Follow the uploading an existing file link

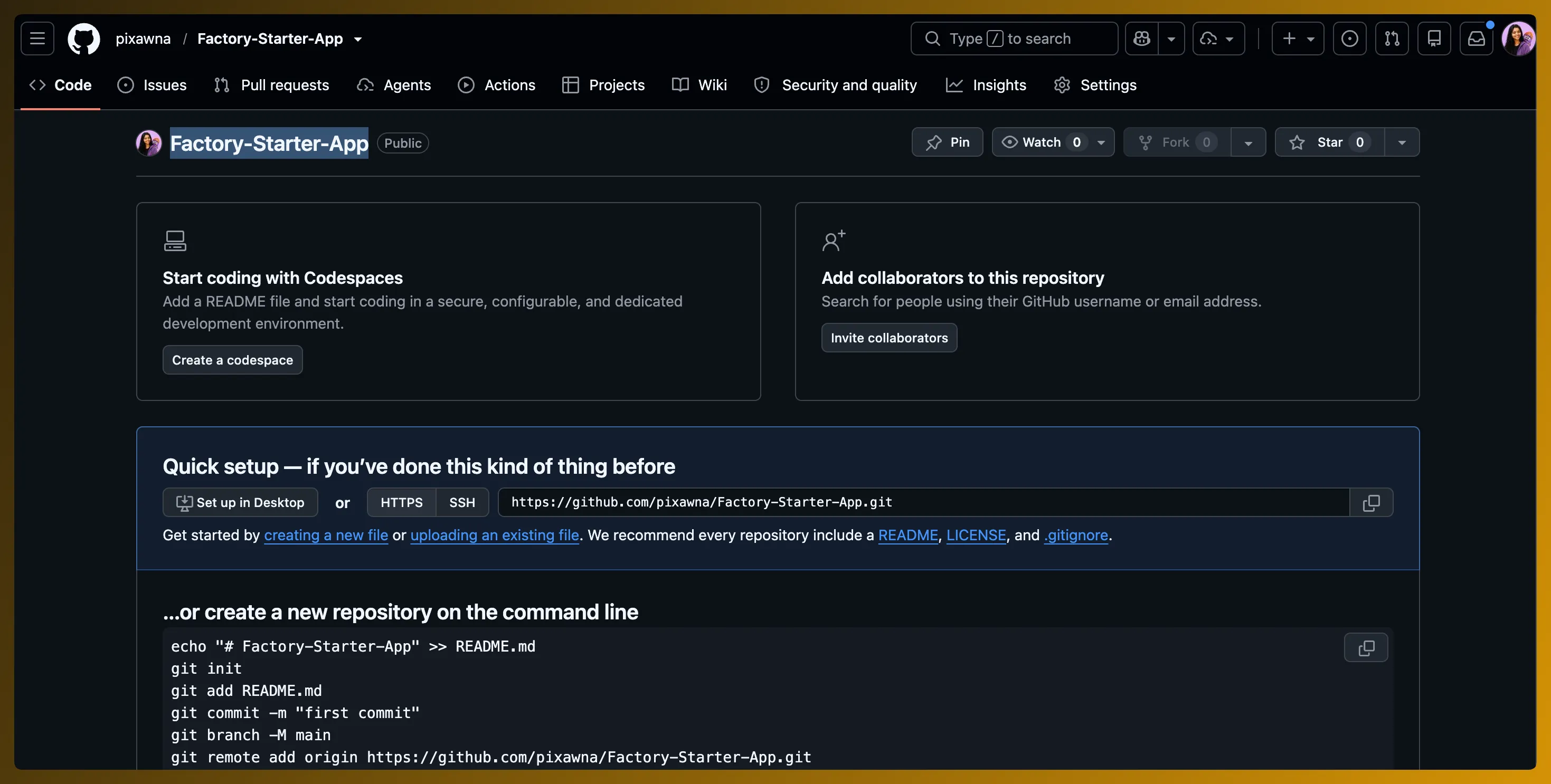pos(494,535)
